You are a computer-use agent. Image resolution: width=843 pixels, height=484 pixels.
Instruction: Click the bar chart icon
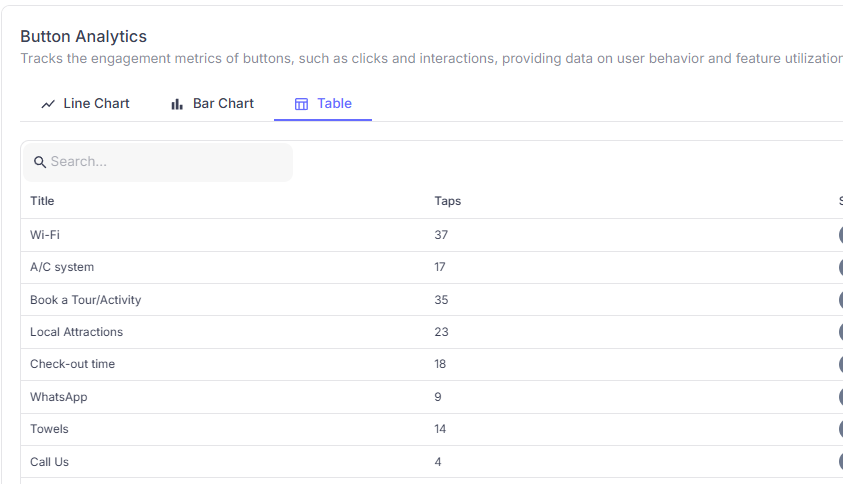tap(177, 104)
